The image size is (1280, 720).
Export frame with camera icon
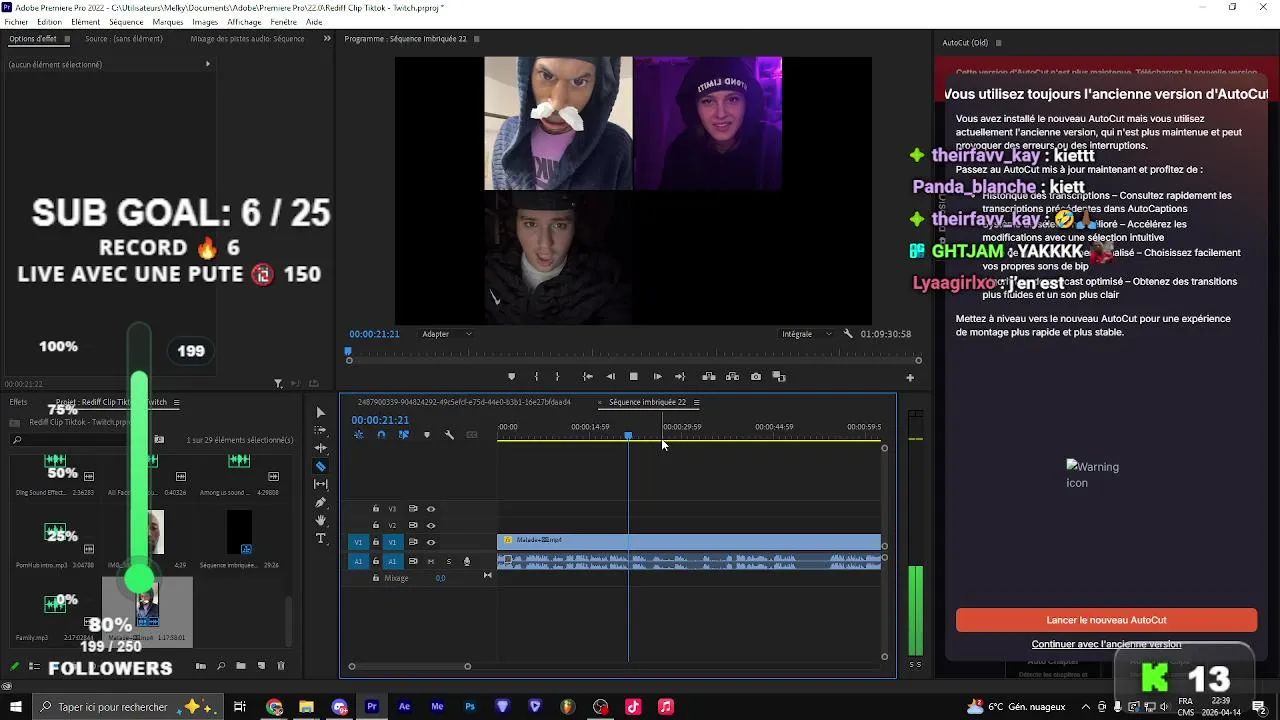(x=755, y=377)
